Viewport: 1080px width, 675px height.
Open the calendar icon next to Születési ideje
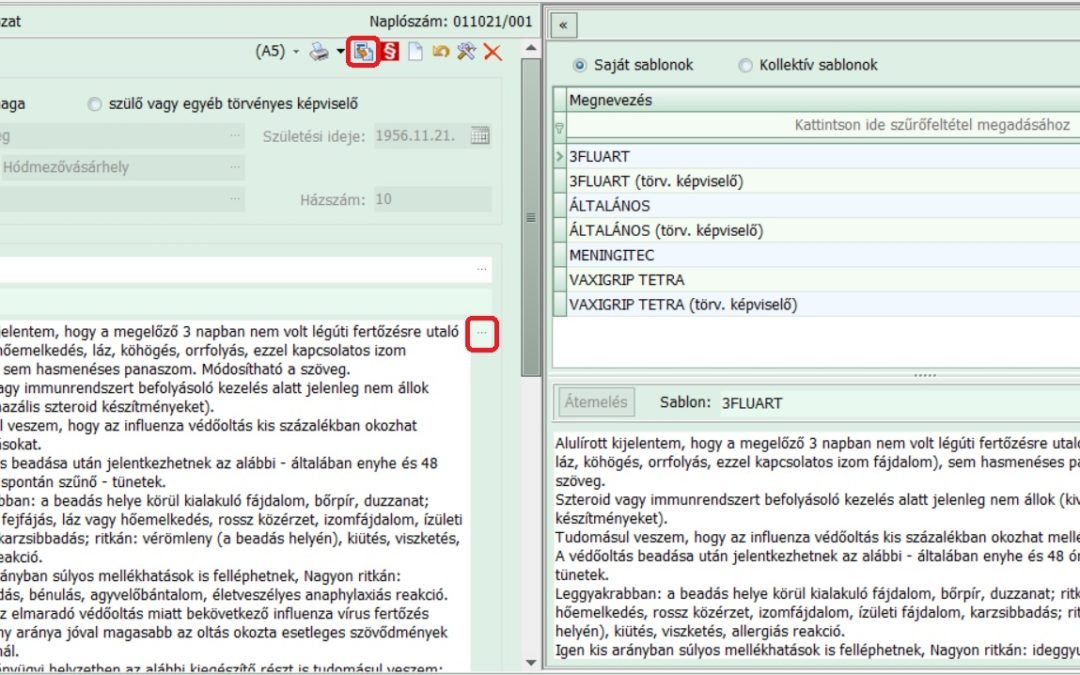[480, 136]
